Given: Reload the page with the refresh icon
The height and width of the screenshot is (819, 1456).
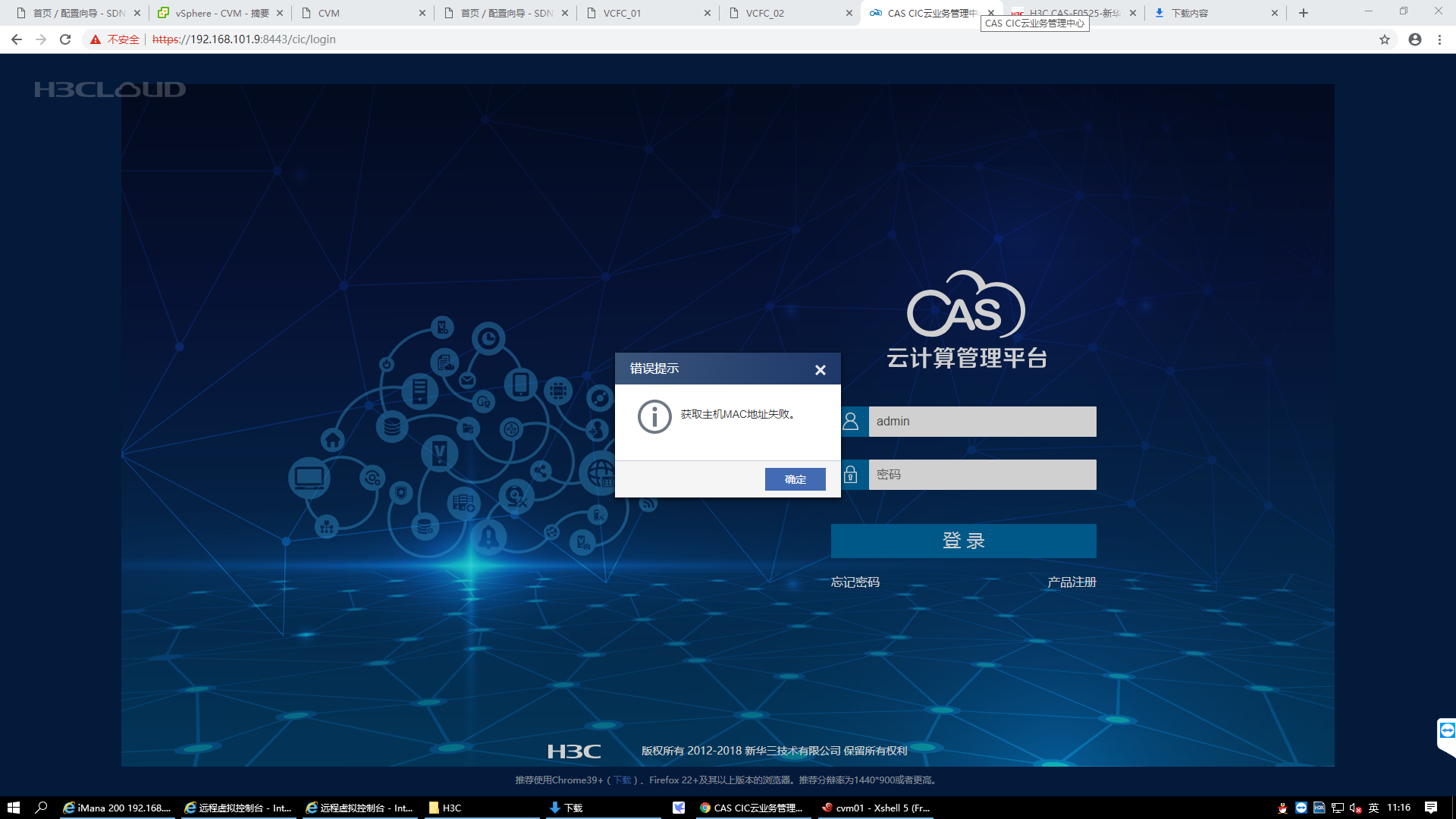Looking at the screenshot, I should pyautogui.click(x=65, y=39).
